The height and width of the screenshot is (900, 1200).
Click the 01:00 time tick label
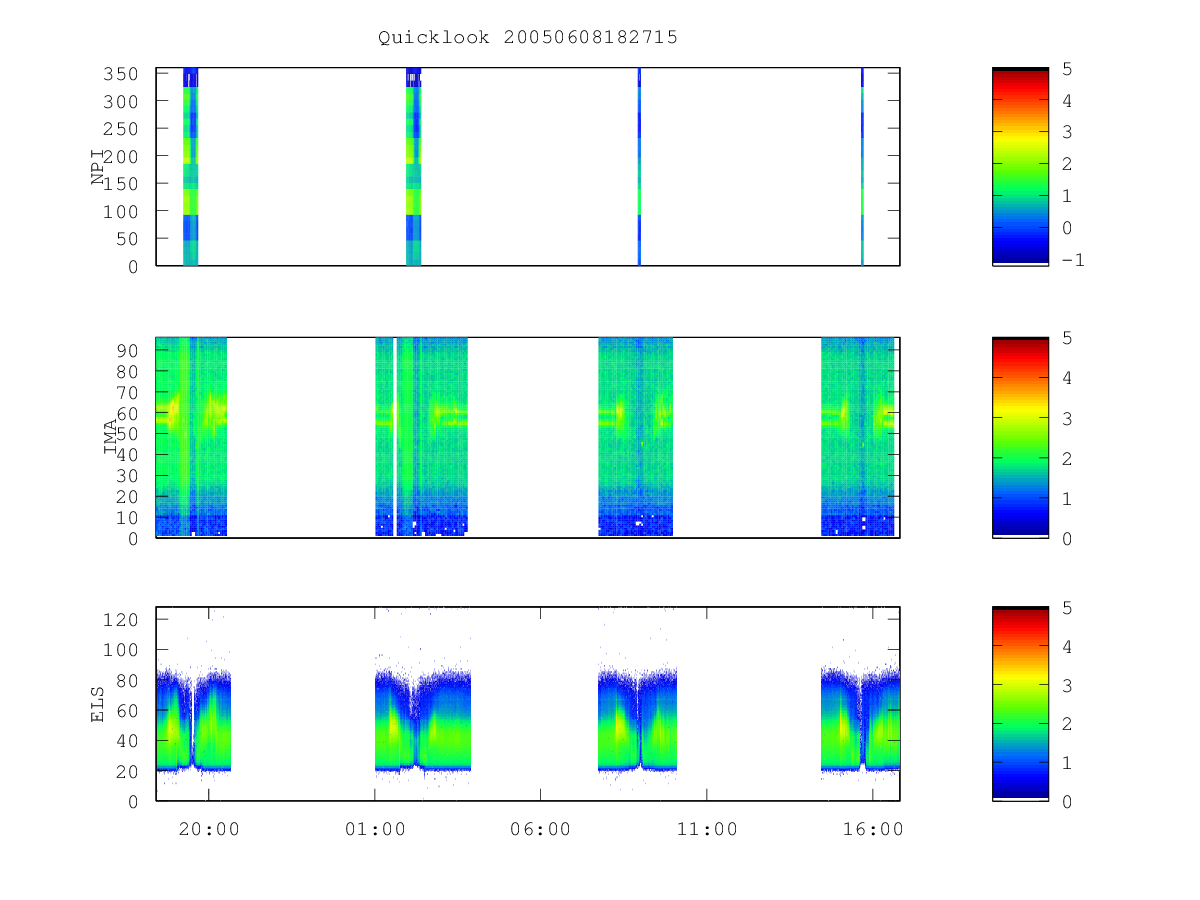coord(374,829)
